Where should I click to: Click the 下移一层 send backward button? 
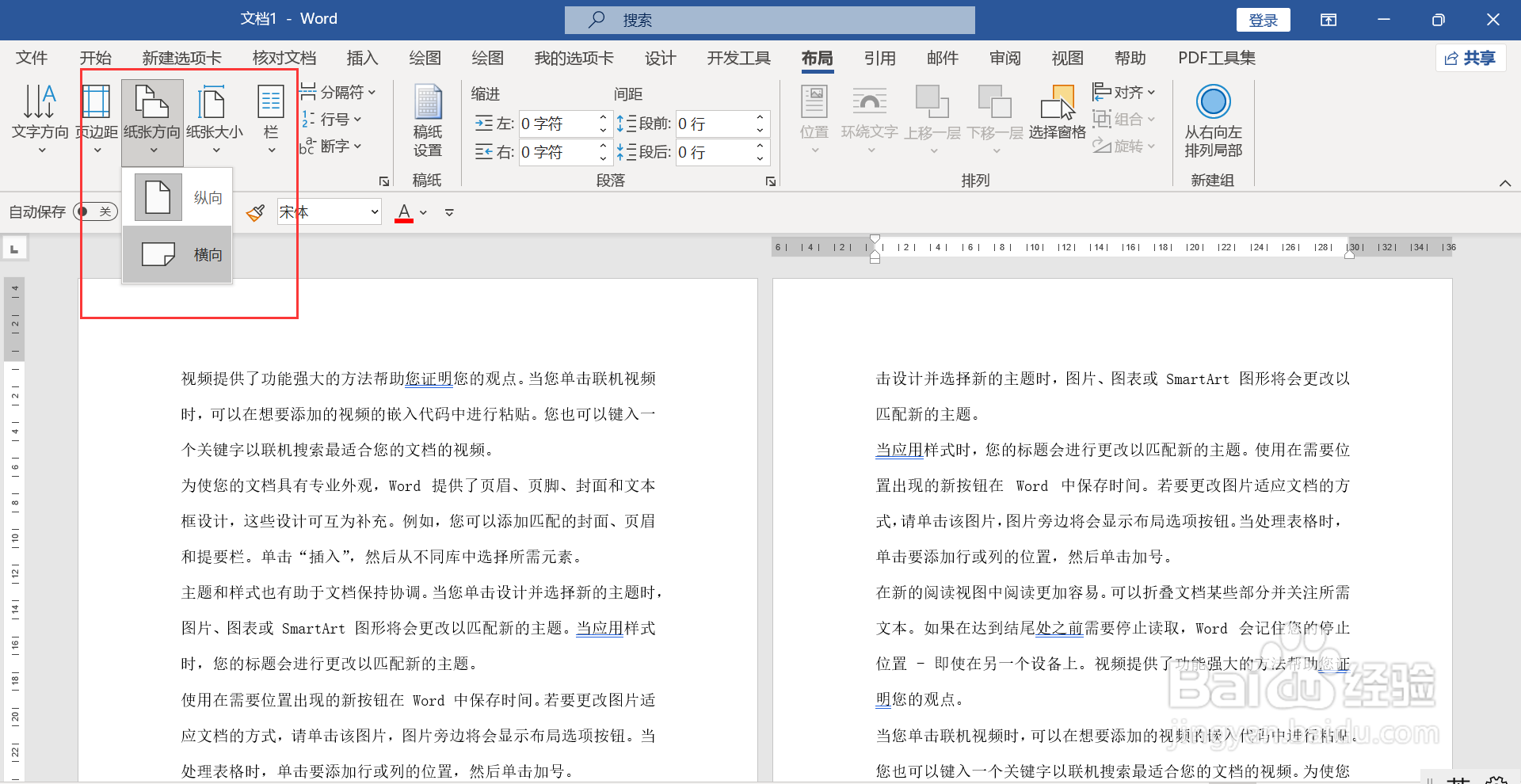point(995,119)
